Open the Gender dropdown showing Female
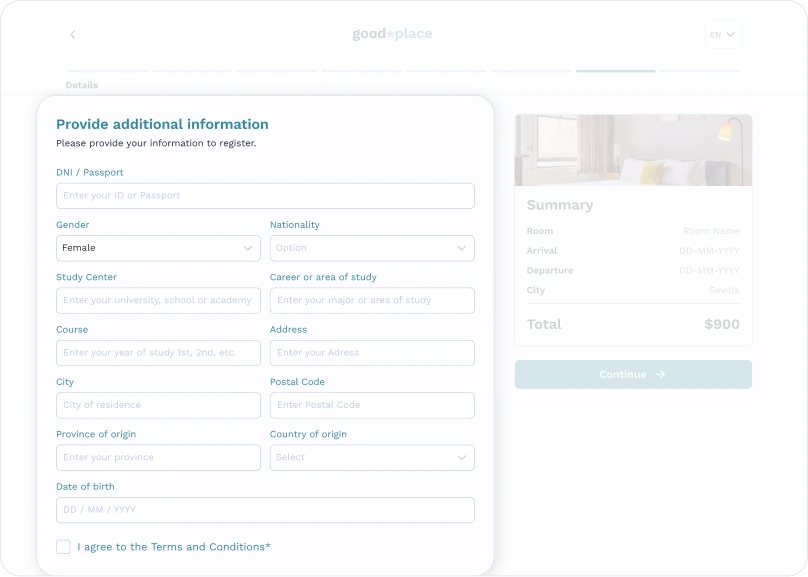The height and width of the screenshot is (577, 808). [158, 248]
